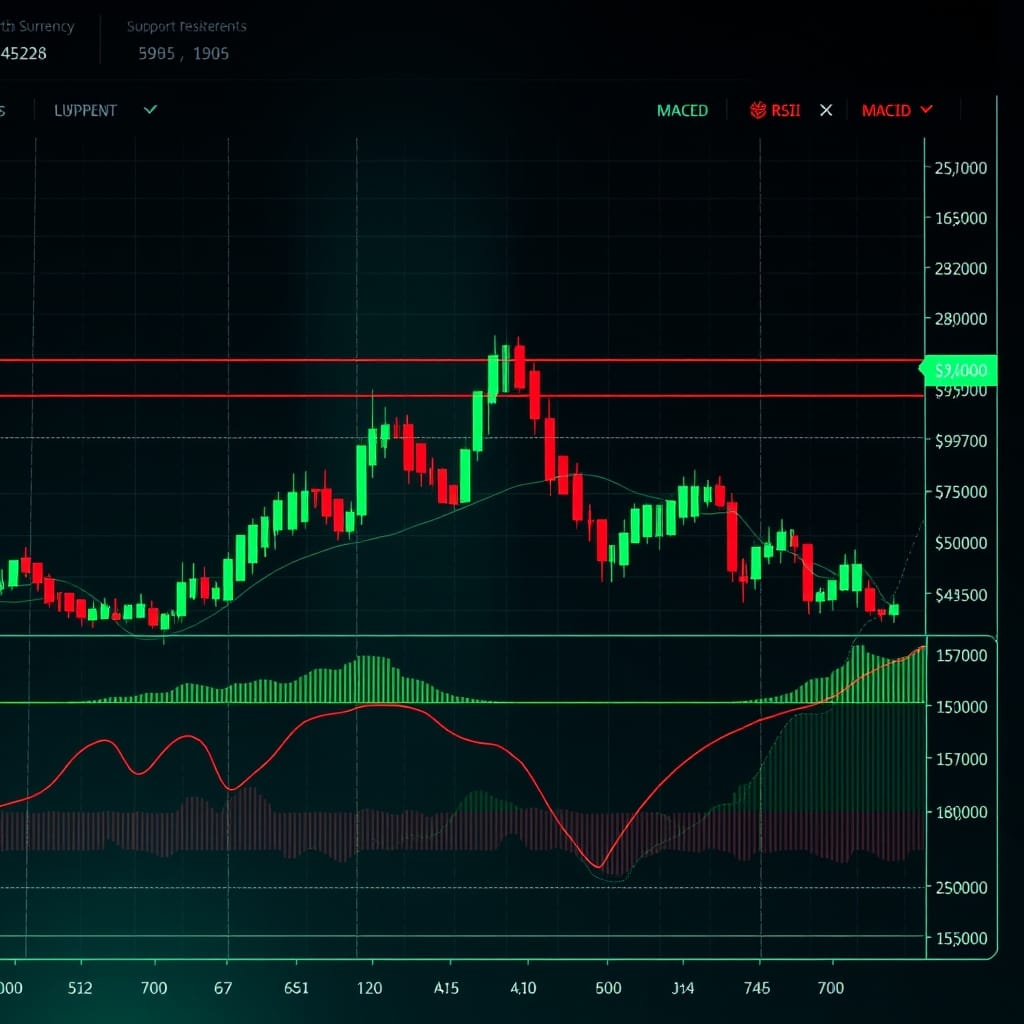The image size is (1024, 1024).
Task: Click the 4,10 time axis label
Action: [x=523, y=988]
